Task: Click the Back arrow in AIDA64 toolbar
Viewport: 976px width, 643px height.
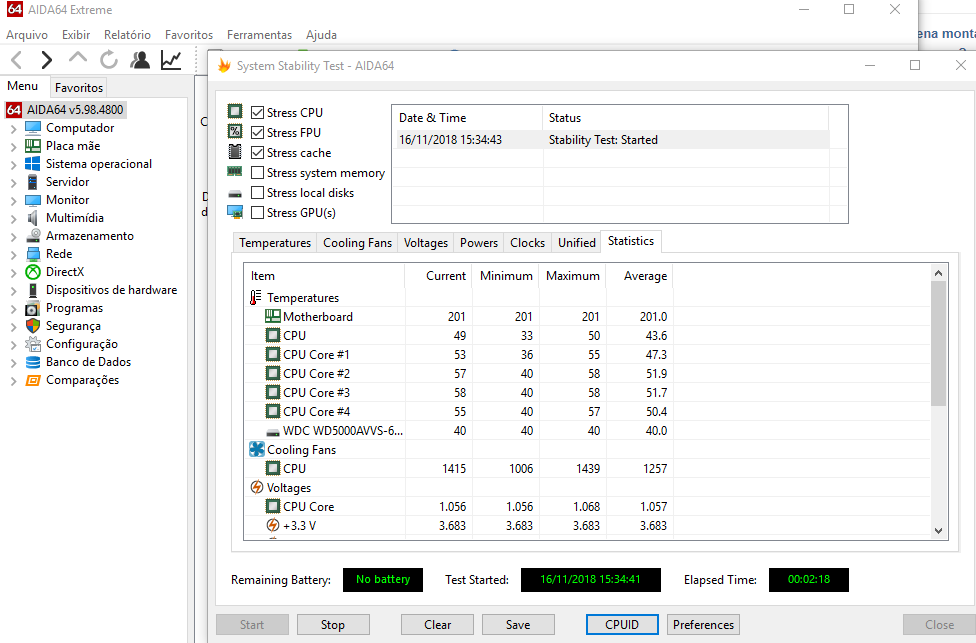Action: tap(17, 60)
